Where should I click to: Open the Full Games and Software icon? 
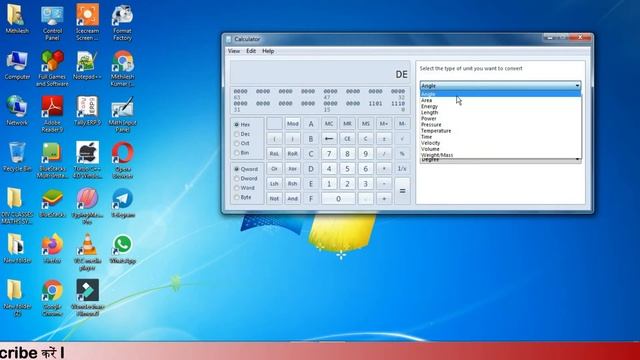(52, 68)
